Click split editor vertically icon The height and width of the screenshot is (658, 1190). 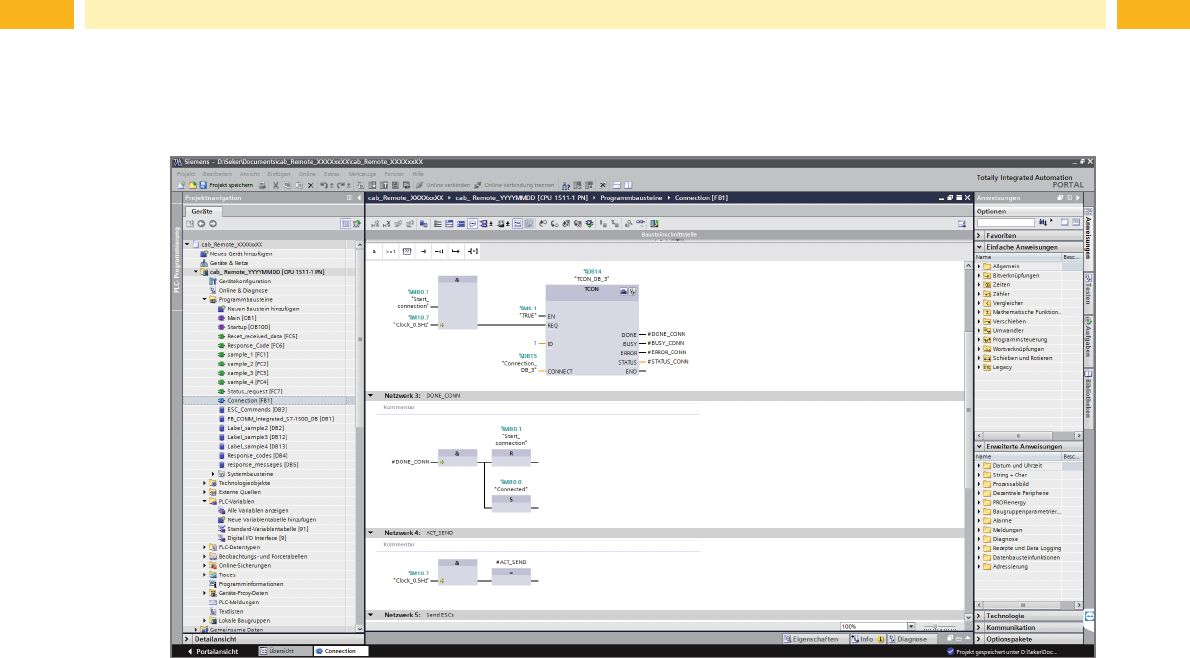coord(628,185)
